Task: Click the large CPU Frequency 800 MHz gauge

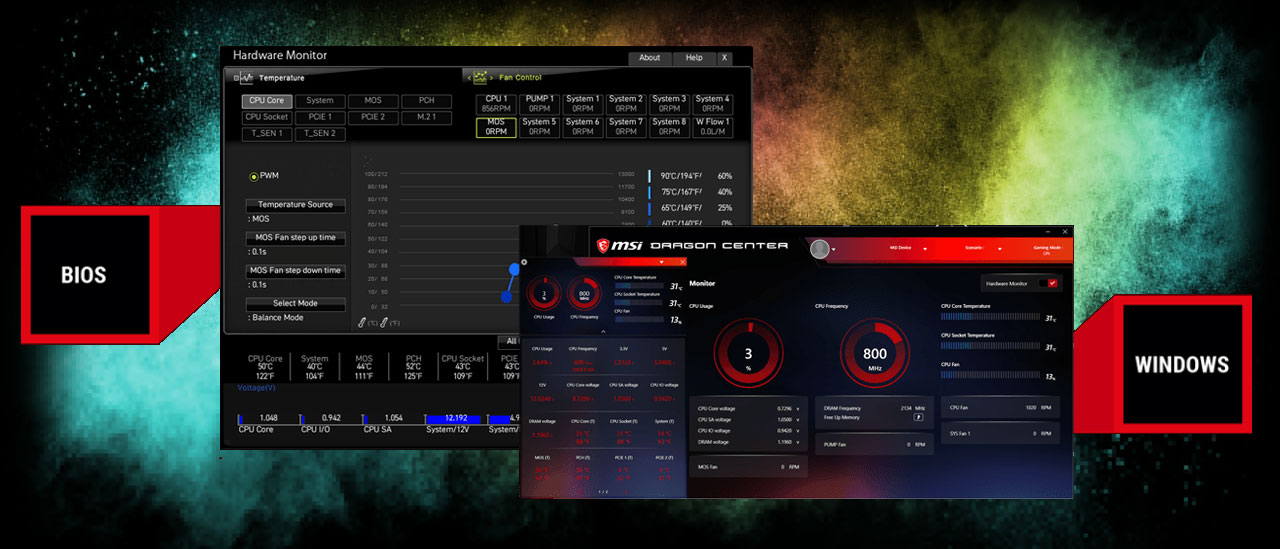Action: 874,353
